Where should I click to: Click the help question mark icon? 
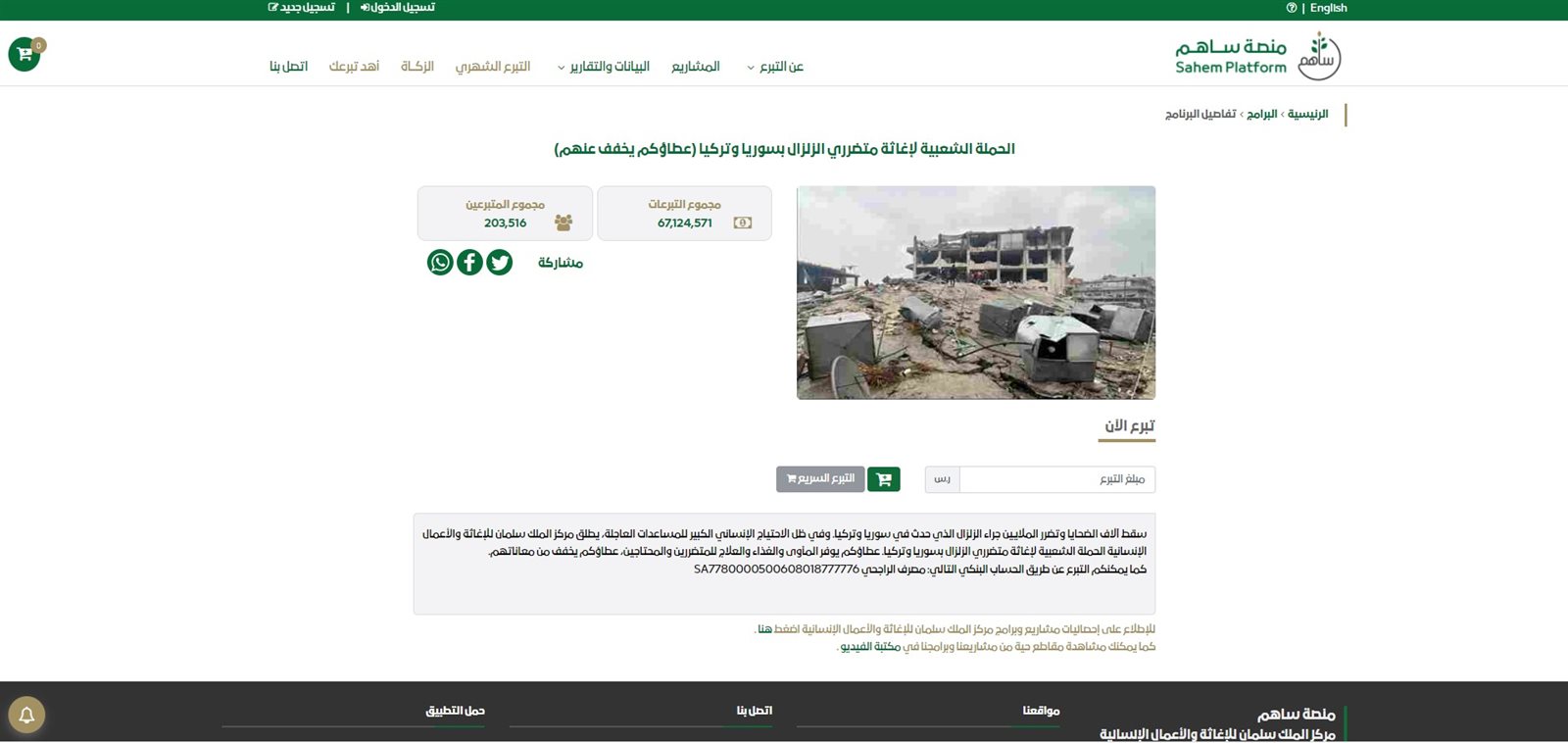click(1292, 8)
